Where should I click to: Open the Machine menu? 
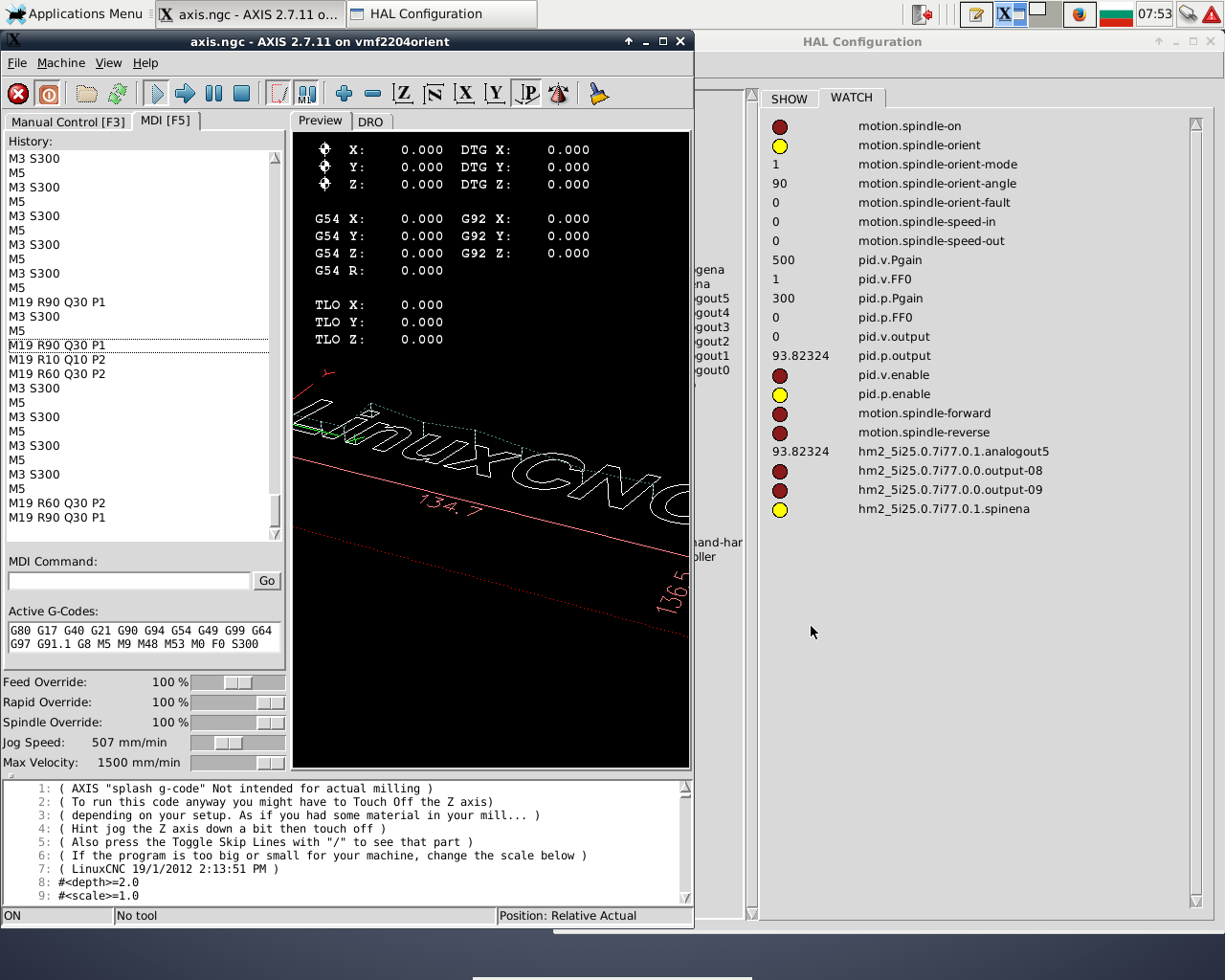[x=61, y=63]
